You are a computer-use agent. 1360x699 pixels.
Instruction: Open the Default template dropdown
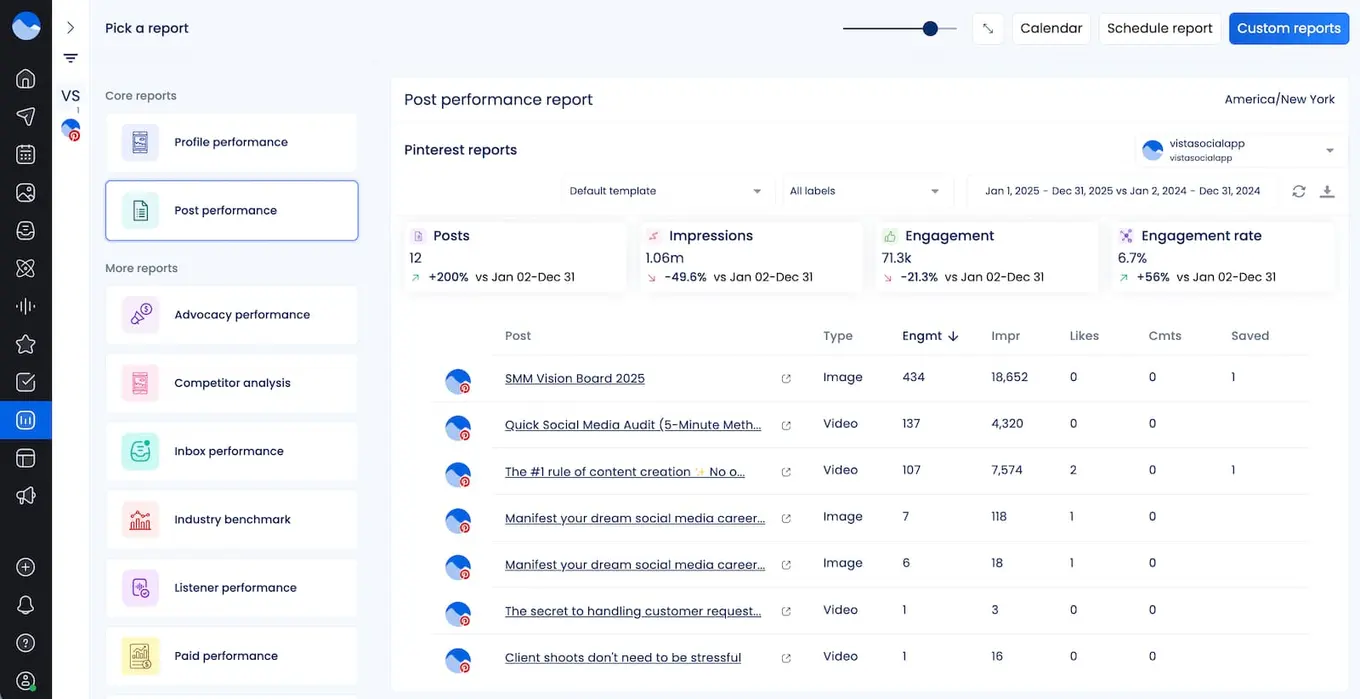click(x=665, y=191)
